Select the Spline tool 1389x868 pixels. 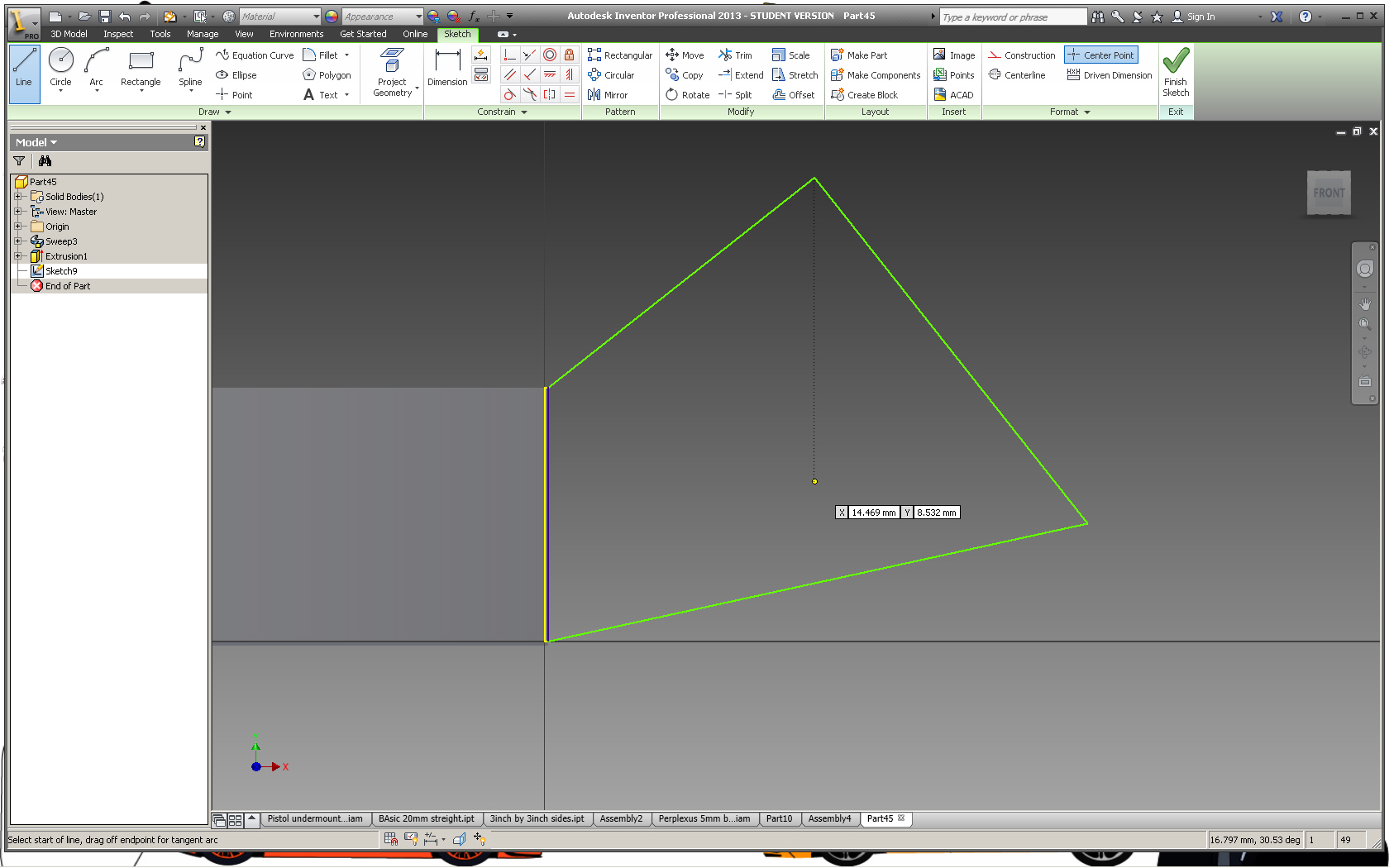(x=190, y=68)
